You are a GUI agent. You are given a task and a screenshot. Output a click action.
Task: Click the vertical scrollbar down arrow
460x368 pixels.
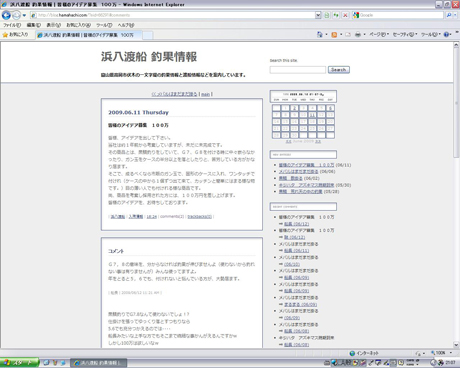456,345
